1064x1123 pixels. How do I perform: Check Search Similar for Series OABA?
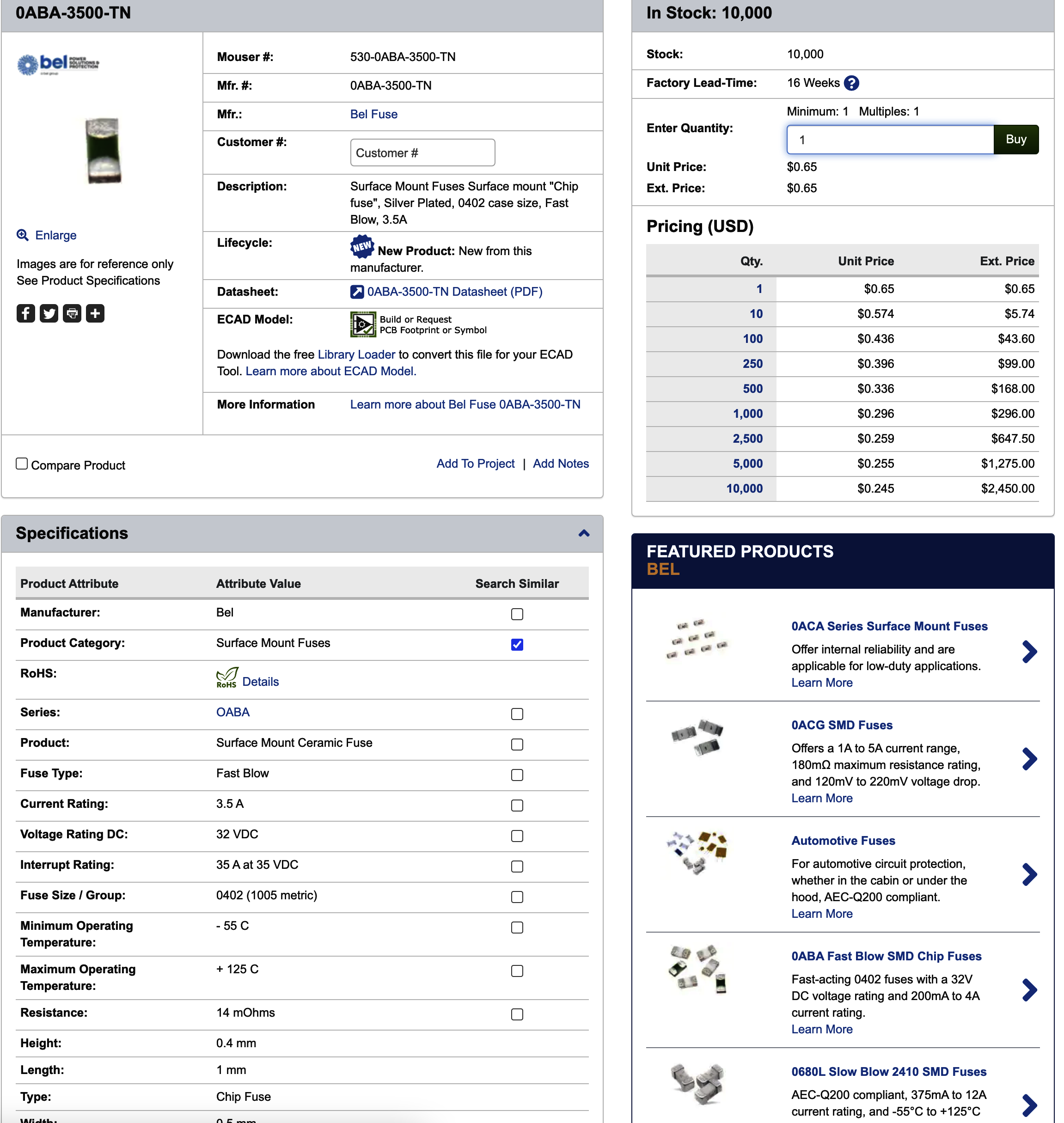(517, 714)
